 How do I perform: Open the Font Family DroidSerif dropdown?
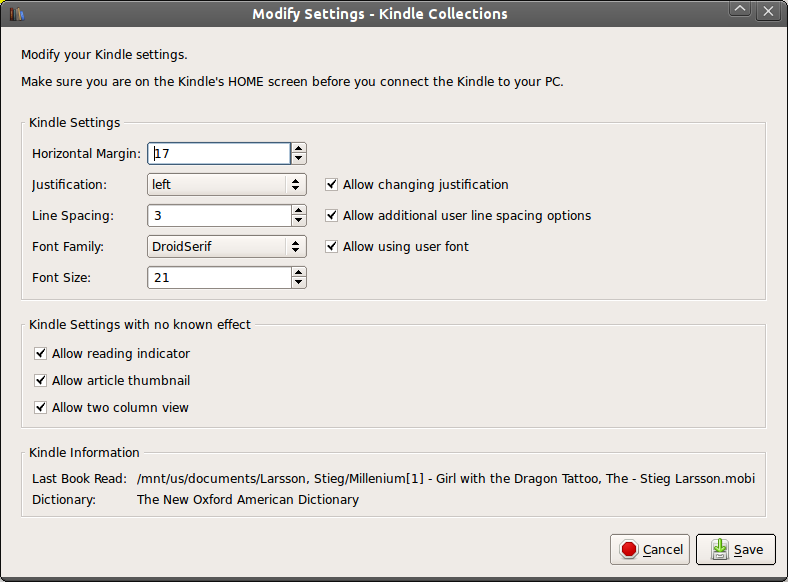(x=226, y=247)
